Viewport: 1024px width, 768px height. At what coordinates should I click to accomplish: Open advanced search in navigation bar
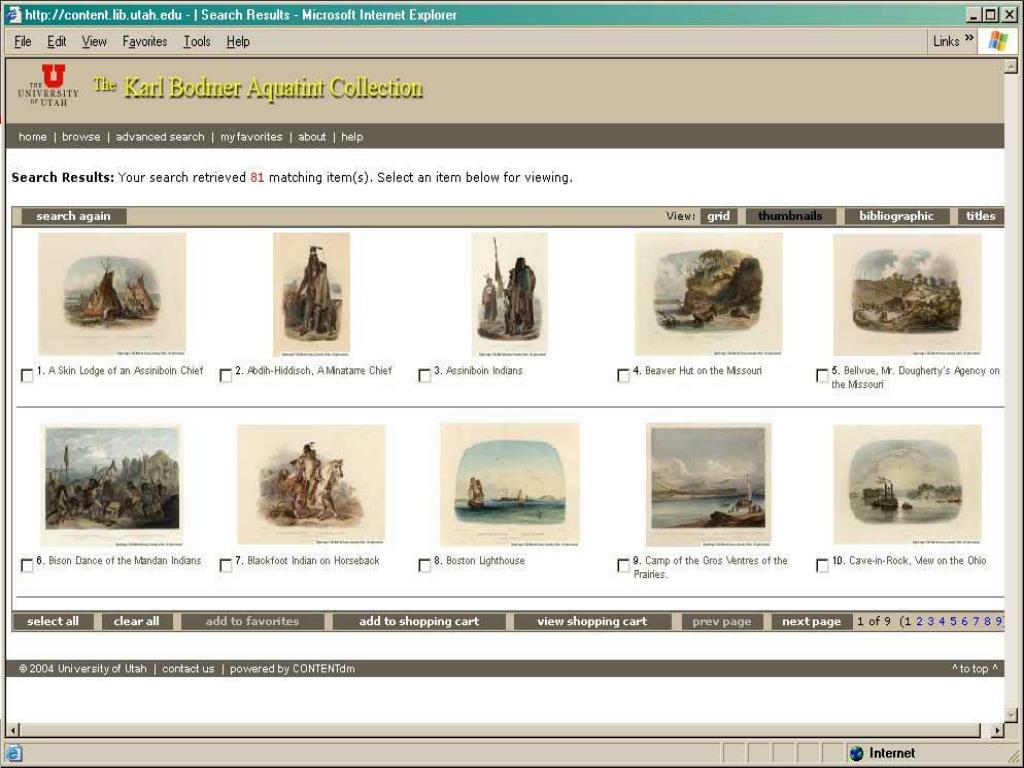[x=160, y=136]
